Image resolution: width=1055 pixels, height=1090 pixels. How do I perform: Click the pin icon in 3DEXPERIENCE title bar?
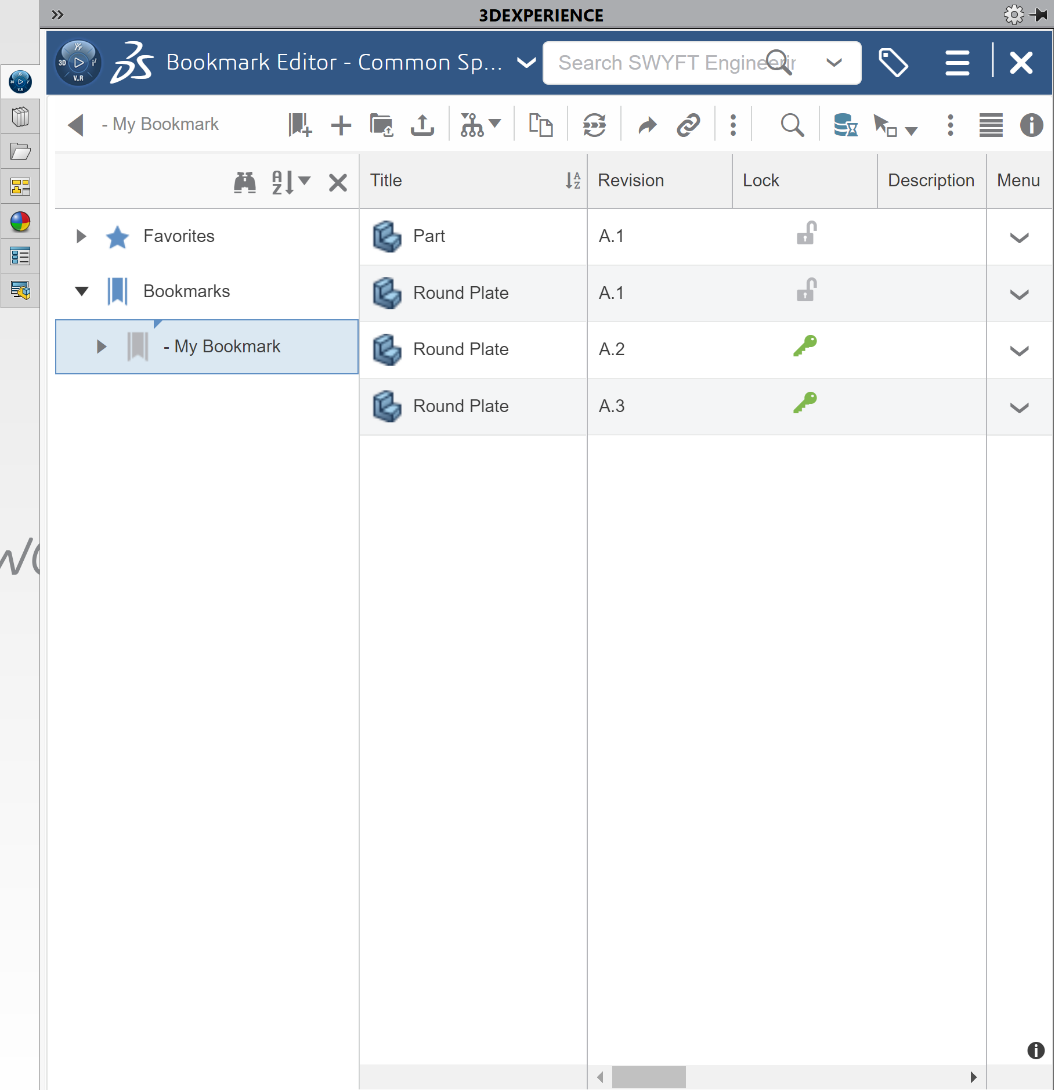(1039, 15)
